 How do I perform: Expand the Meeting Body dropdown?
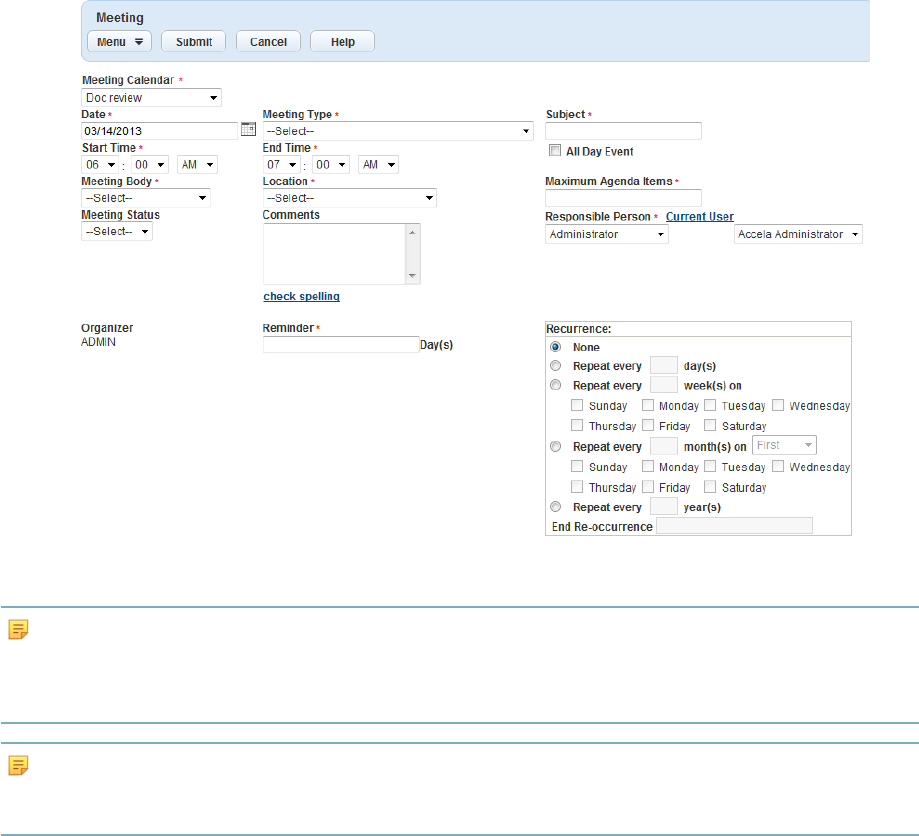(146, 198)
